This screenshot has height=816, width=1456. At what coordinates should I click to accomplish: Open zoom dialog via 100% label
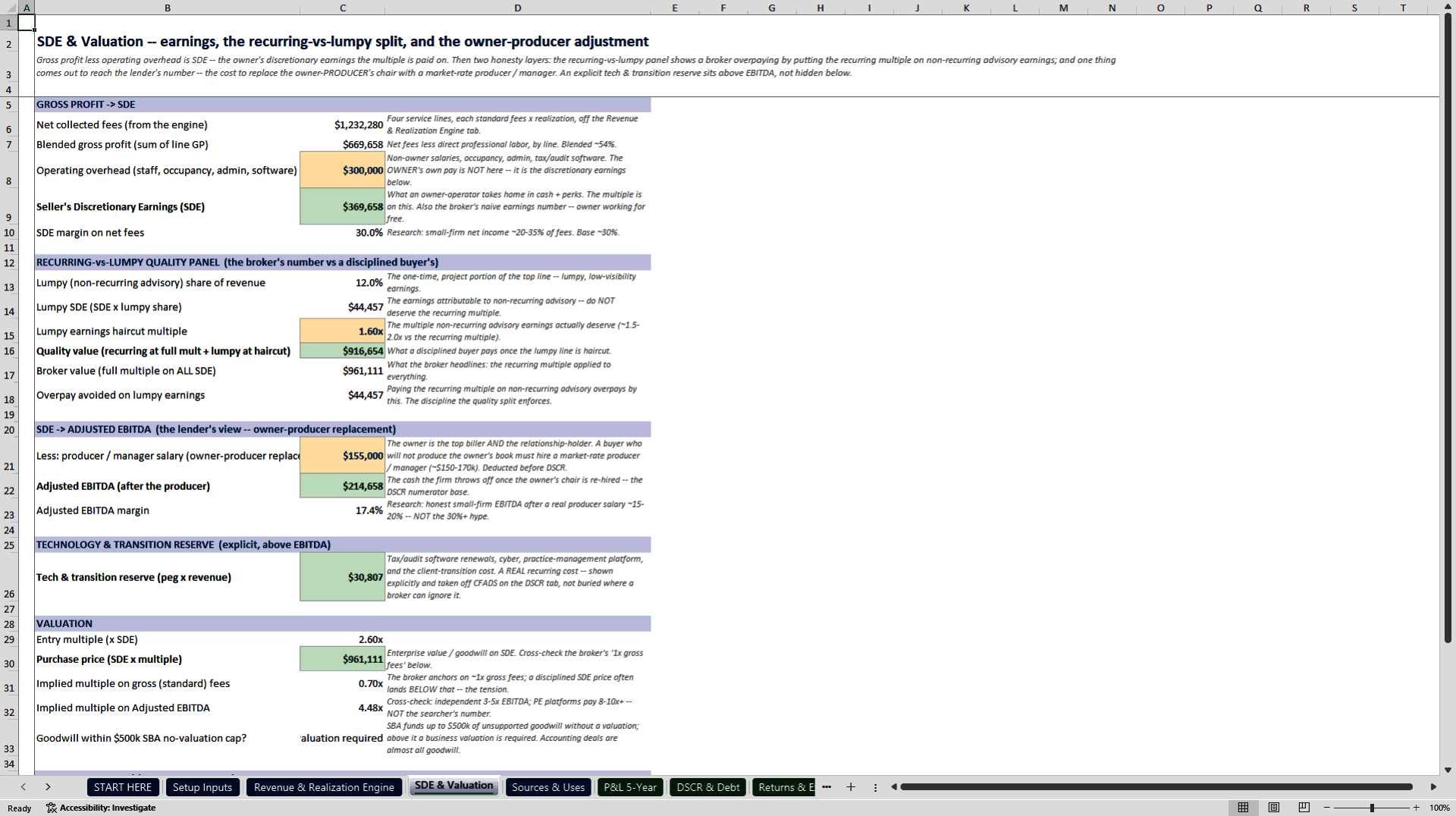[1439, 808]
